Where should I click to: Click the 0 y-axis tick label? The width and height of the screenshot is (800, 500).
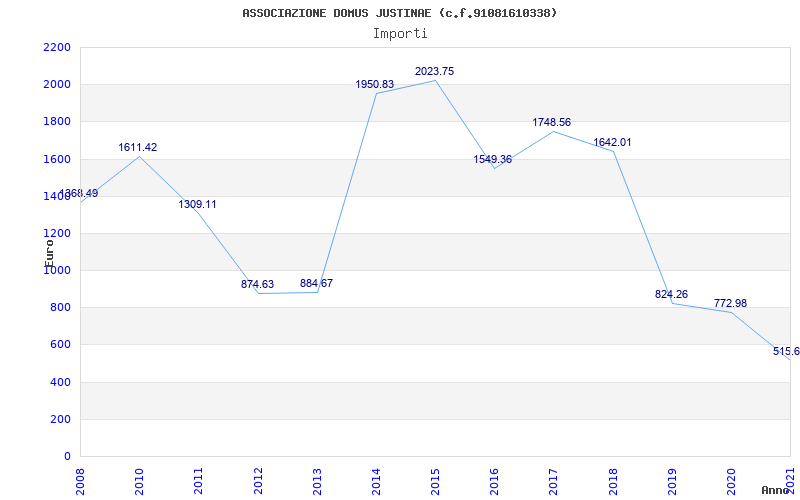click(x=67, y=457)
